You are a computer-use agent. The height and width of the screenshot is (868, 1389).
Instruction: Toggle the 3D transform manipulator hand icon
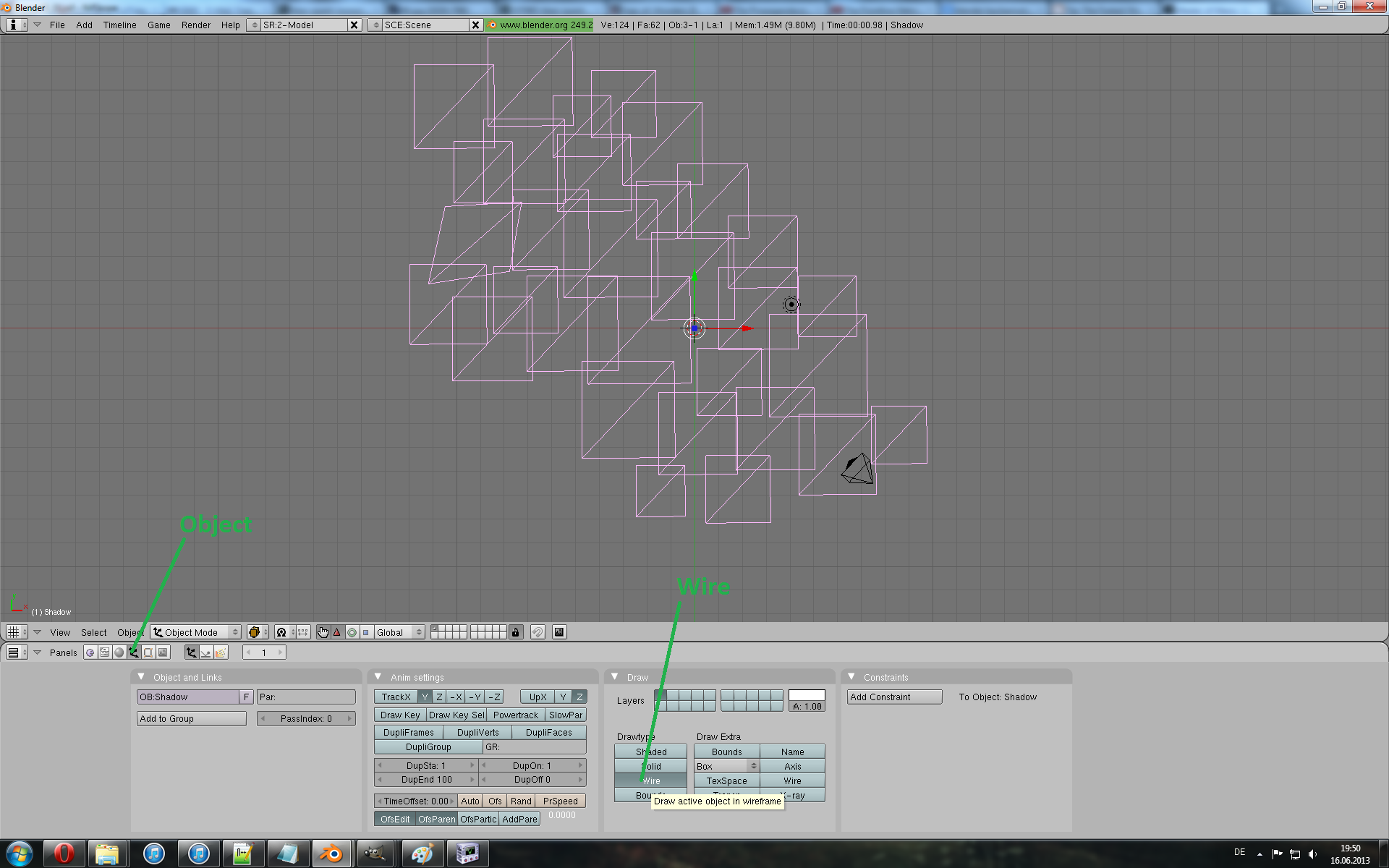click(x=323, y=632)
